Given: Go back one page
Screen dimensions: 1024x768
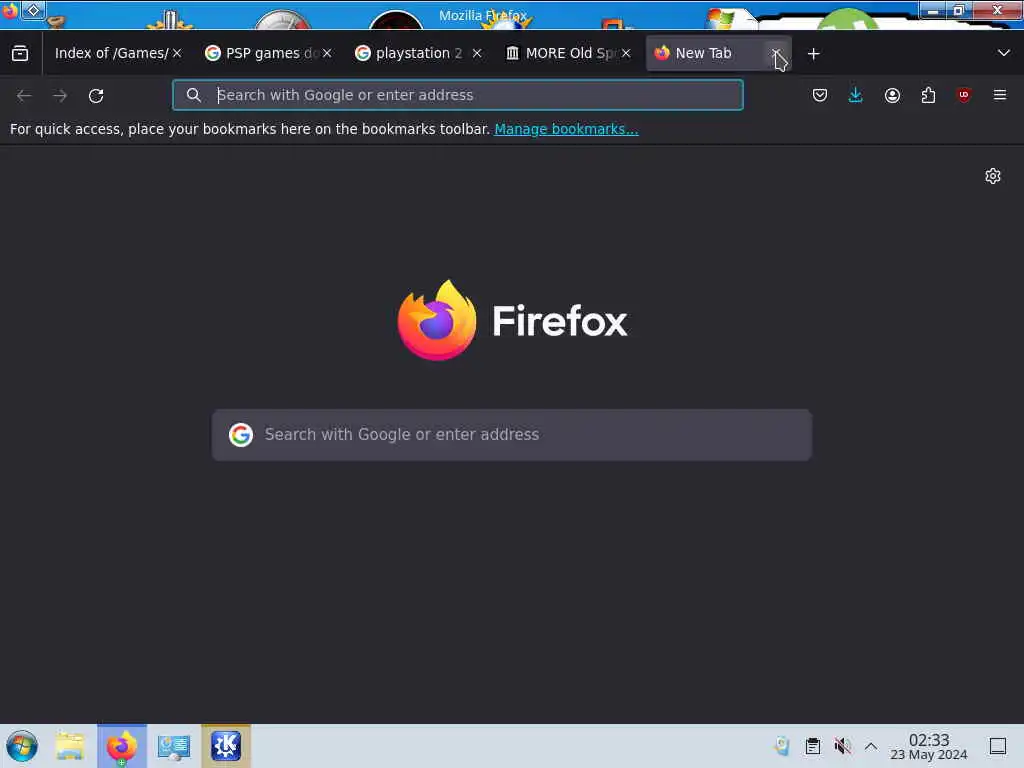Looking at the screenshot, I should click(x=24, y=95).
